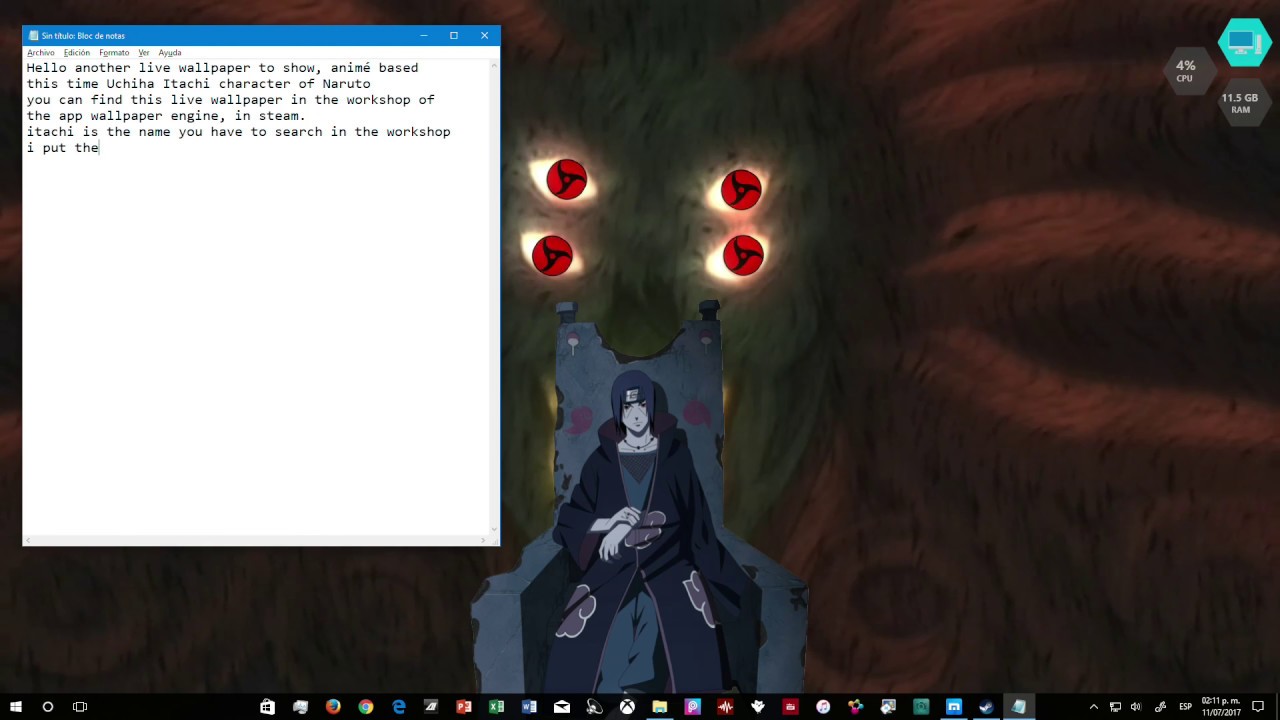Screen dimensions: 1280x720
Task: Launch Google Chrome from the taskbar
Action: click(x=366, y=706)
